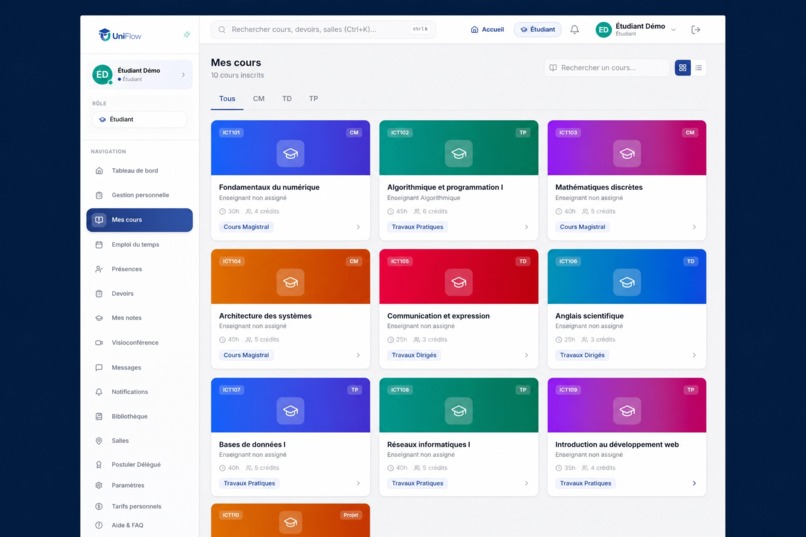Click the Mathématiques discrètes course title
The width and height of the screenshot is (806, 537).
(599, 188)
